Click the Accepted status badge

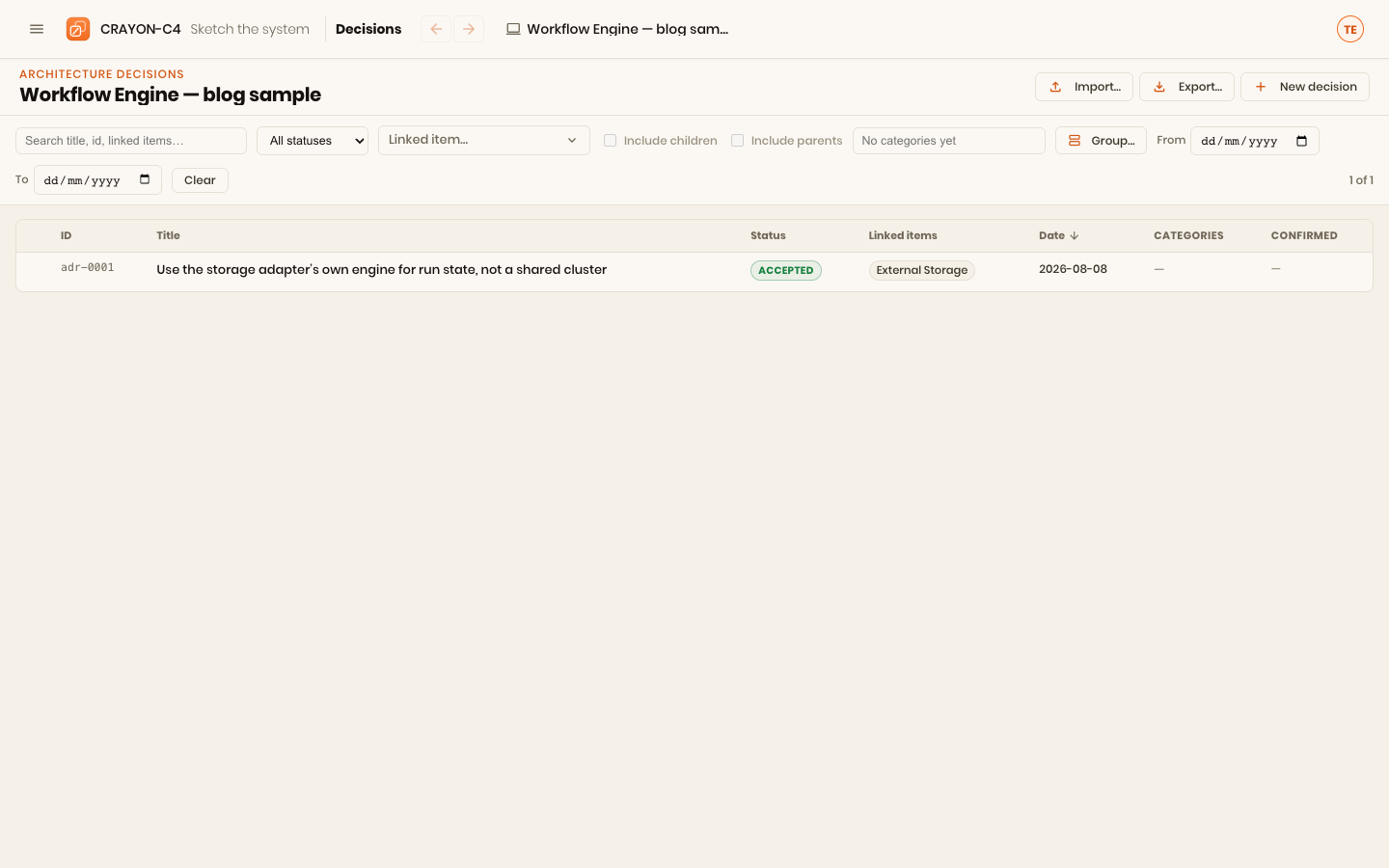tap(786, 271)
